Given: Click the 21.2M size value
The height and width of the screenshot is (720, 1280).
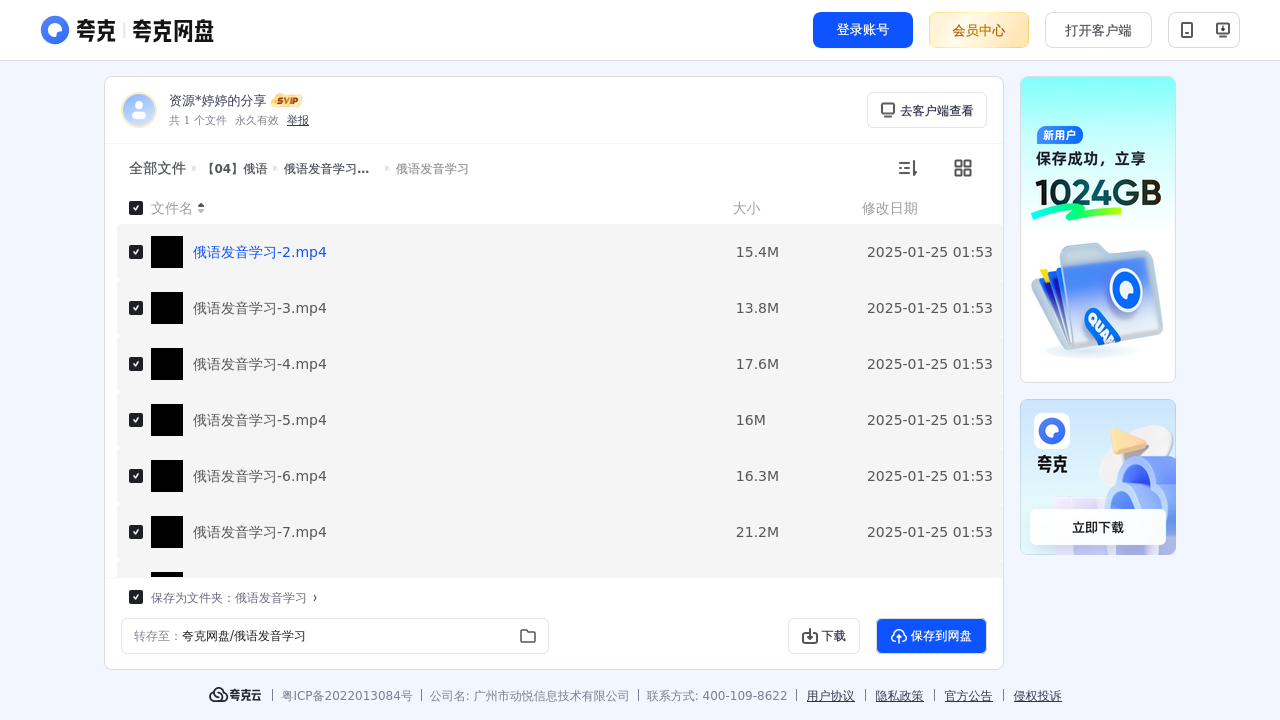Looking at the screenshot, I should coord(757,532).
